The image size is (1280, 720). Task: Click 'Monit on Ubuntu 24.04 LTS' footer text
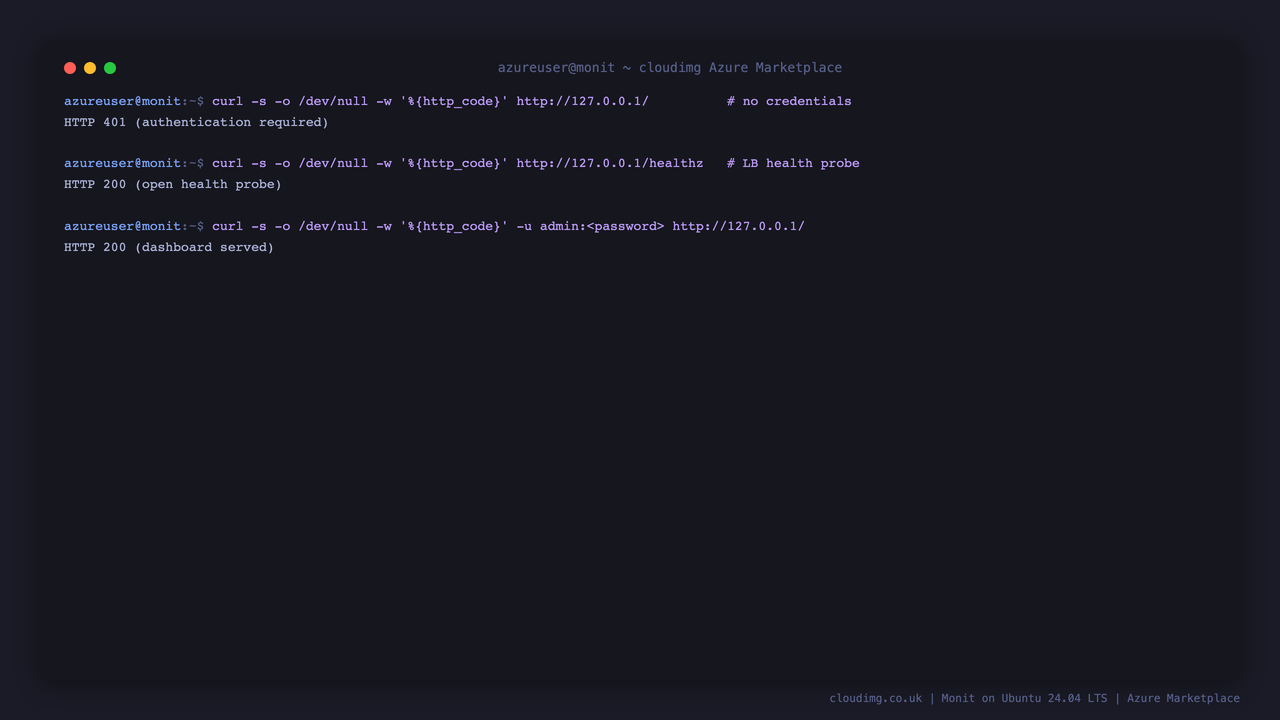coord(1024,698)
